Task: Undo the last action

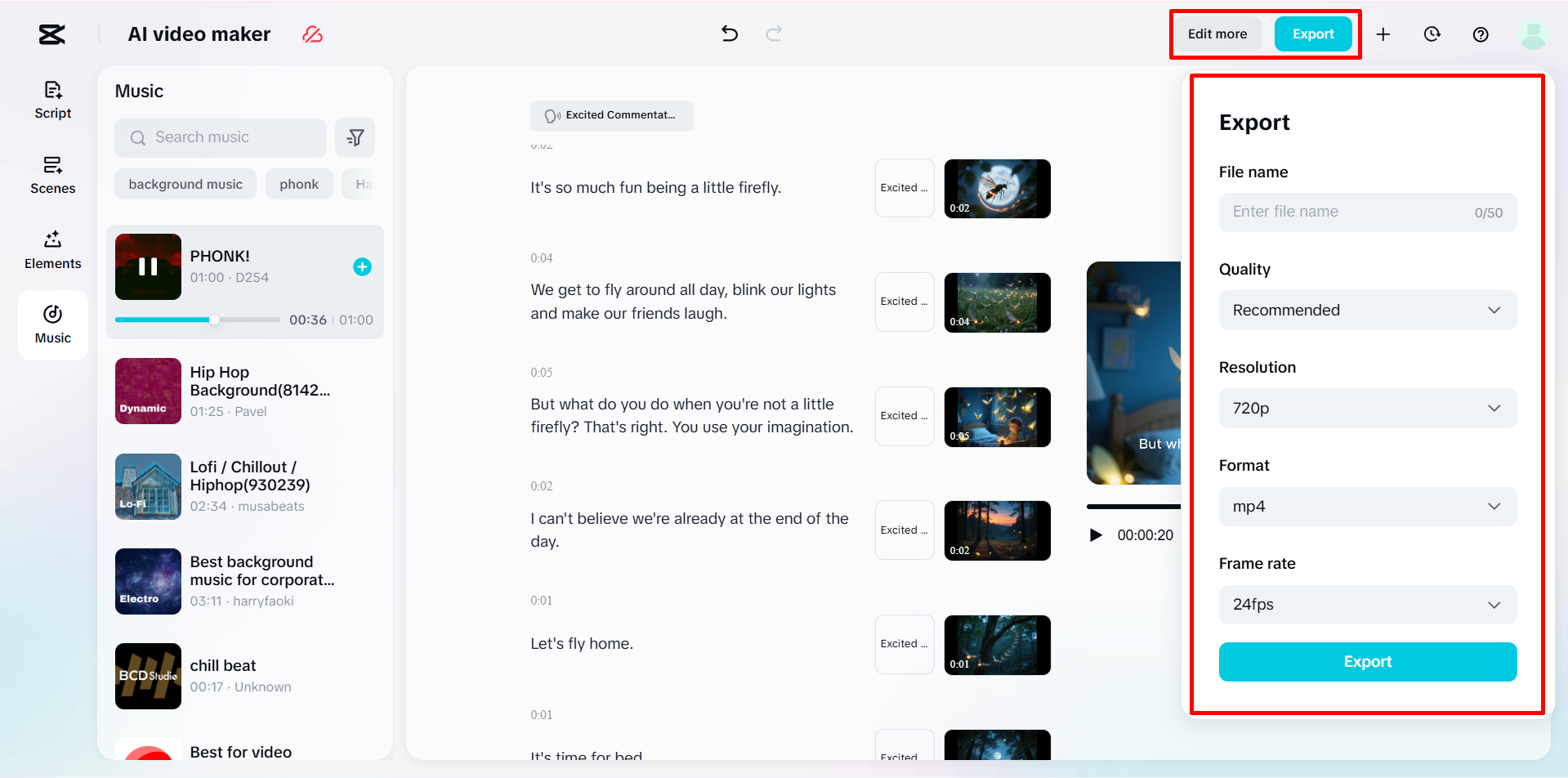Action: pos(730,34)
